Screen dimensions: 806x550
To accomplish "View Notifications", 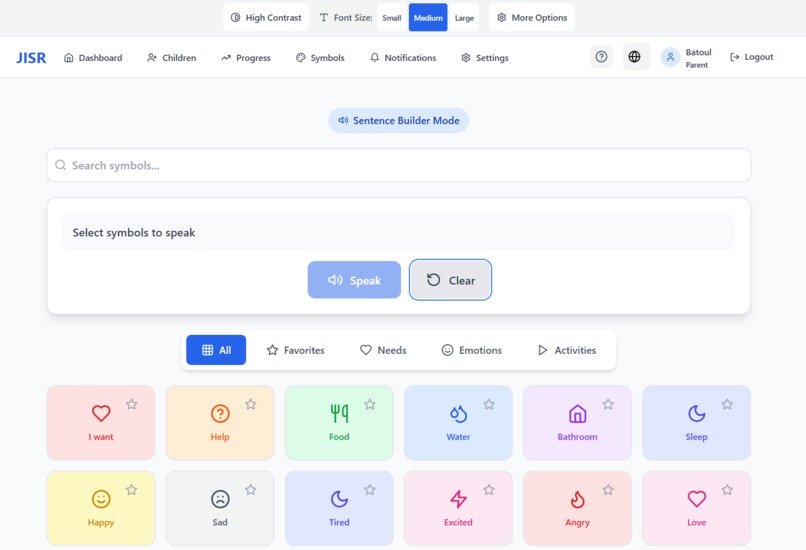I will 403,58.
